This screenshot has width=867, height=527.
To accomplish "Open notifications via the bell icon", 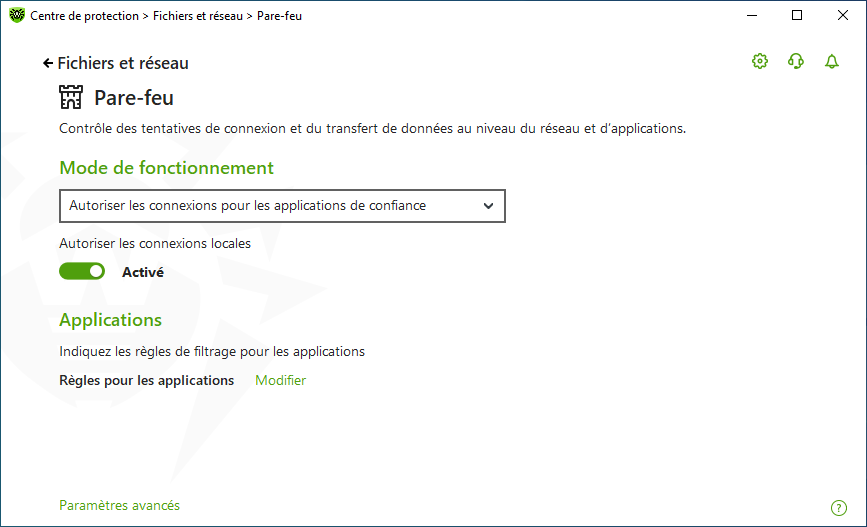I will coord(832,61).
